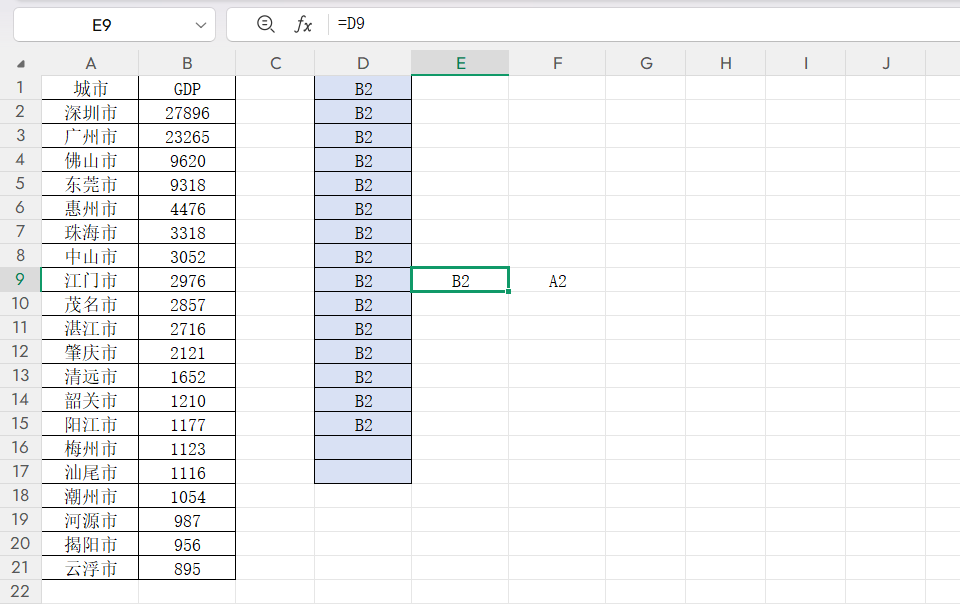Click cell containing 深圳市

point(90,113)
